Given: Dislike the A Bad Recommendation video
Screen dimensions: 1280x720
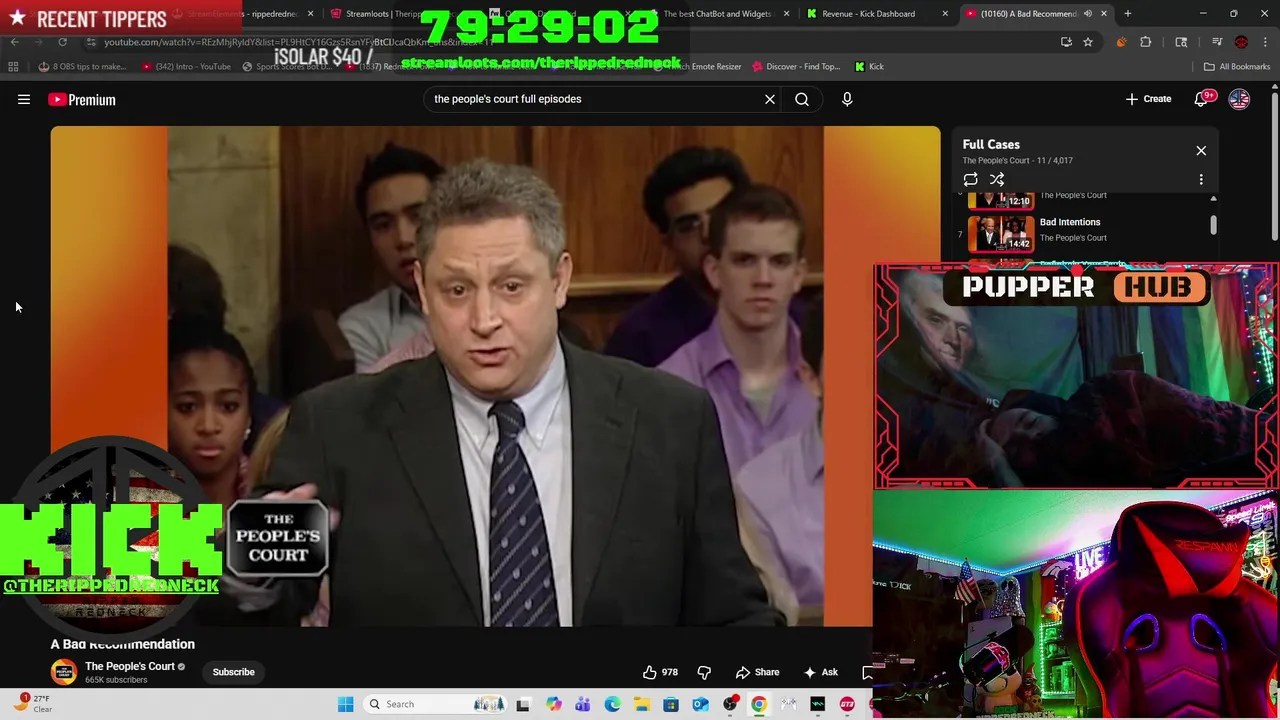Looking at the screenshot, I should (704, 672).
